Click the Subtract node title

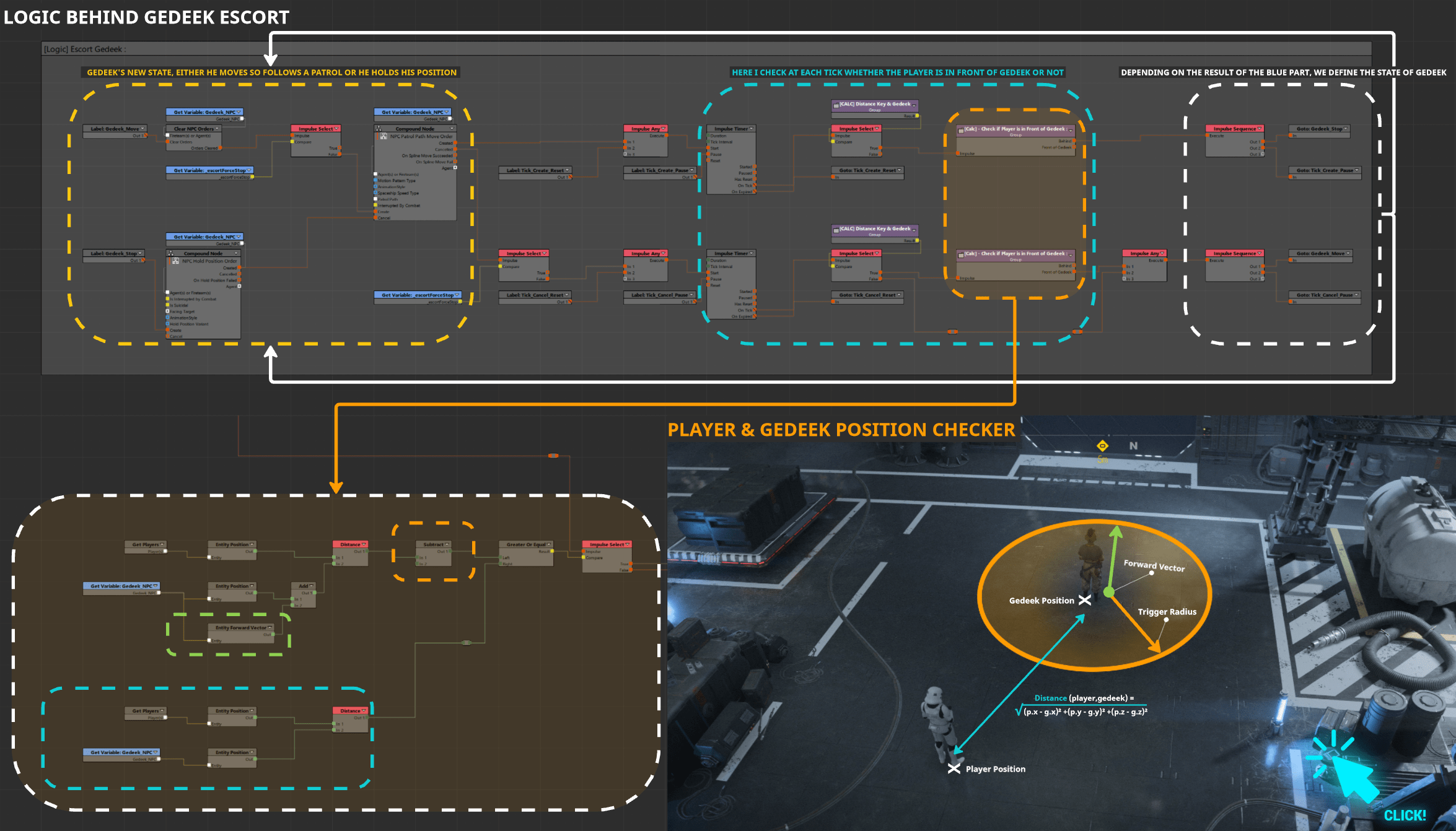433,544
